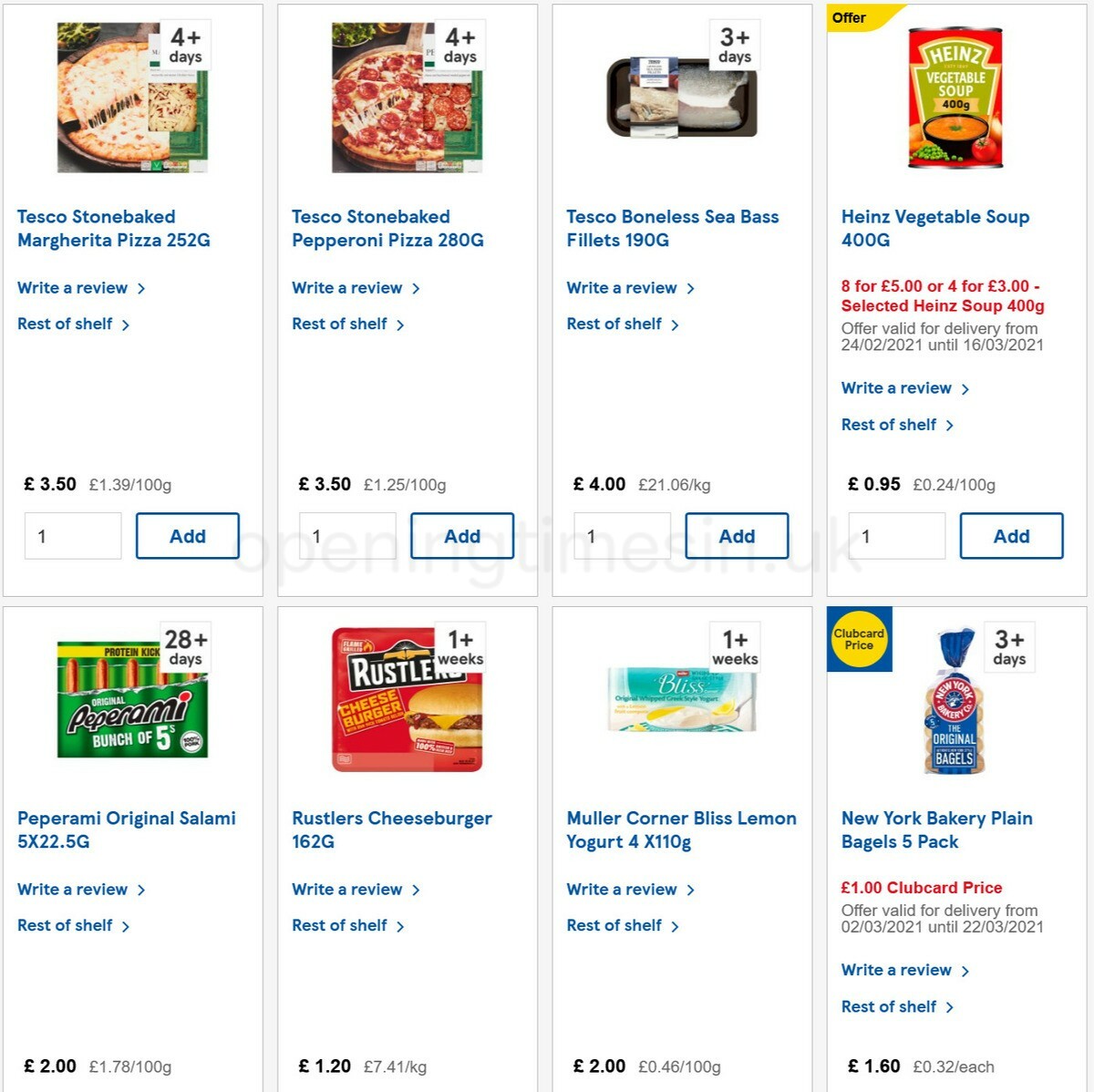Open the Rustlers Cheeseburger product image

(407, 695)
